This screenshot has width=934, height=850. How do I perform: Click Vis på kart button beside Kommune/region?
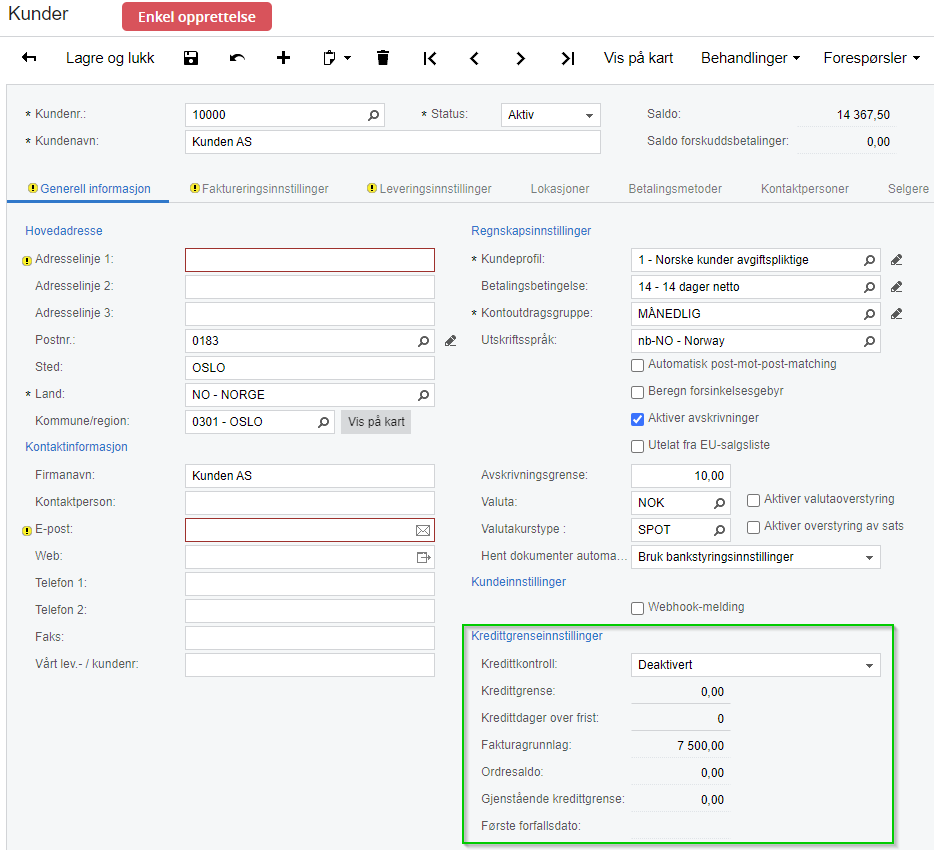click(x=376, y=422)
